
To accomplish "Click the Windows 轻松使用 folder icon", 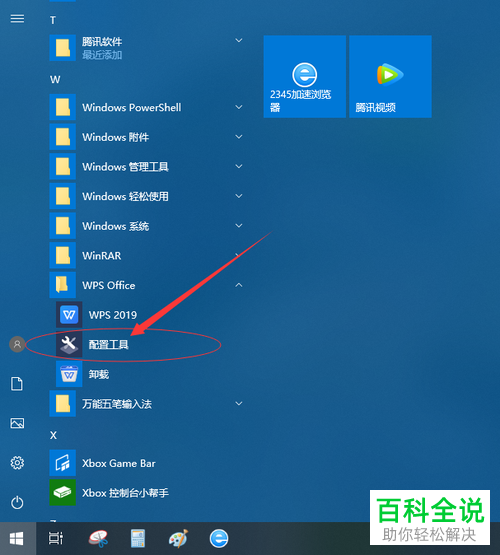I will [x=63, y=196].
